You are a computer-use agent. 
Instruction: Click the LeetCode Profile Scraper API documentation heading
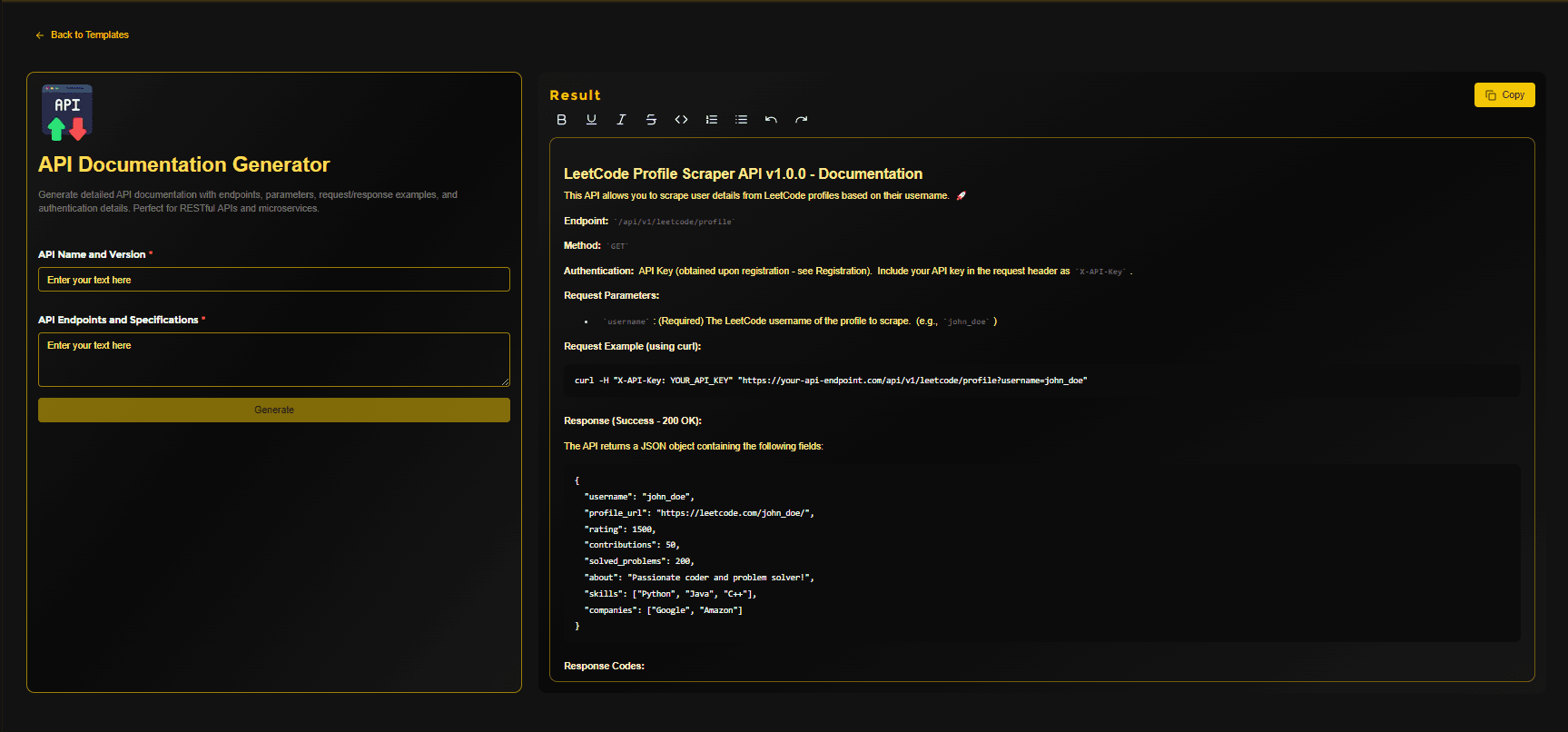[x=743, y=173]
